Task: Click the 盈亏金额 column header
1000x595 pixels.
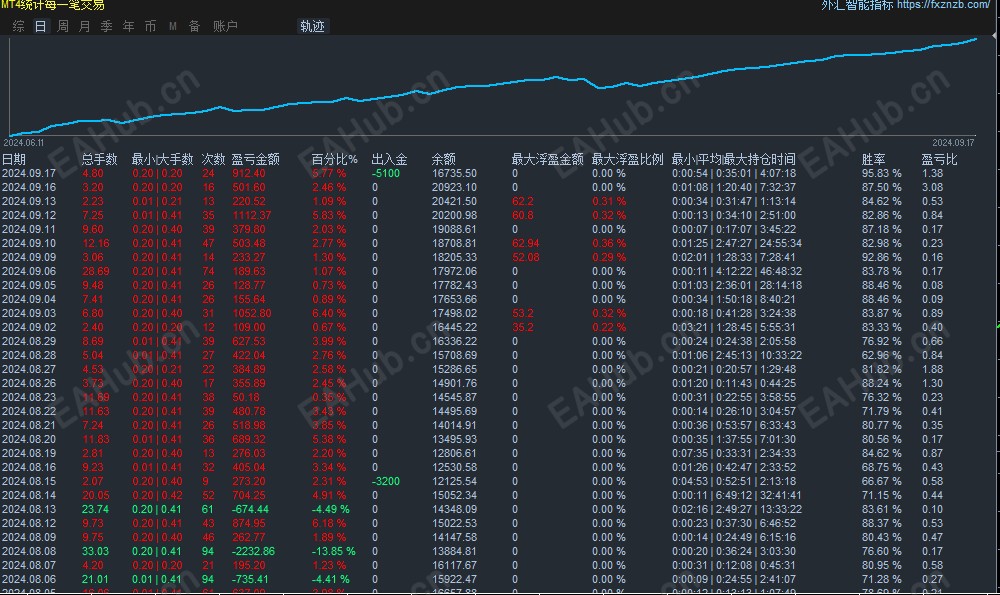Action: 255,159
